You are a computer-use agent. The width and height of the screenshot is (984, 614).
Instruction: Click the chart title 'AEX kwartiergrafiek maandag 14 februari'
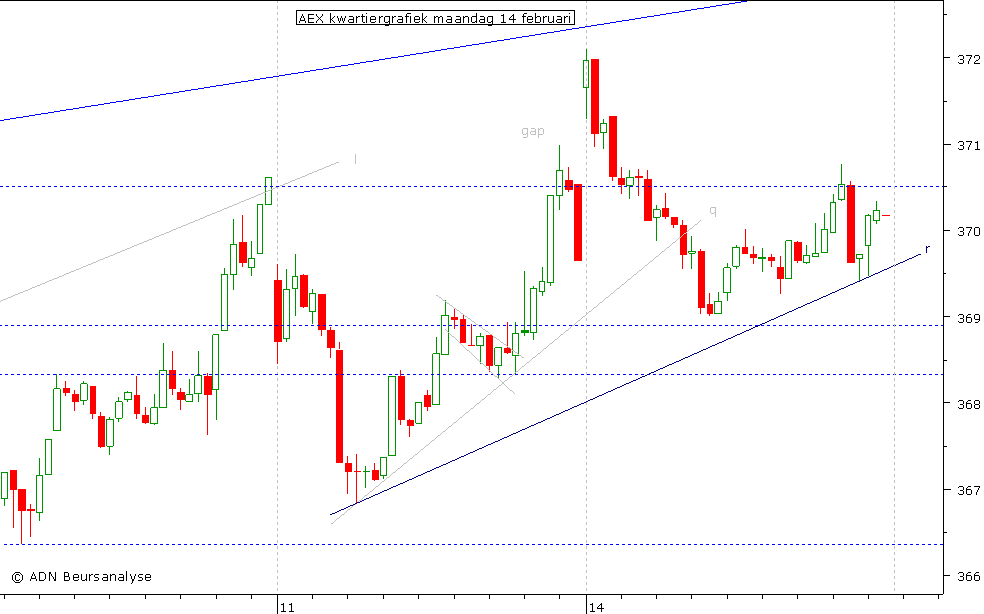click(x=435, y=18)
